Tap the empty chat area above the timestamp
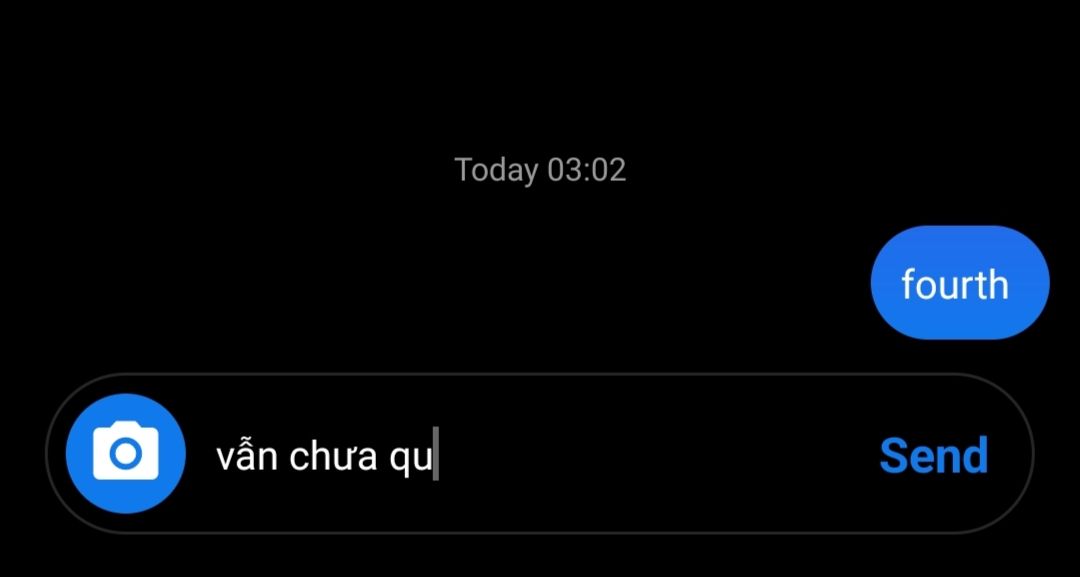 [x=540, y=76]
